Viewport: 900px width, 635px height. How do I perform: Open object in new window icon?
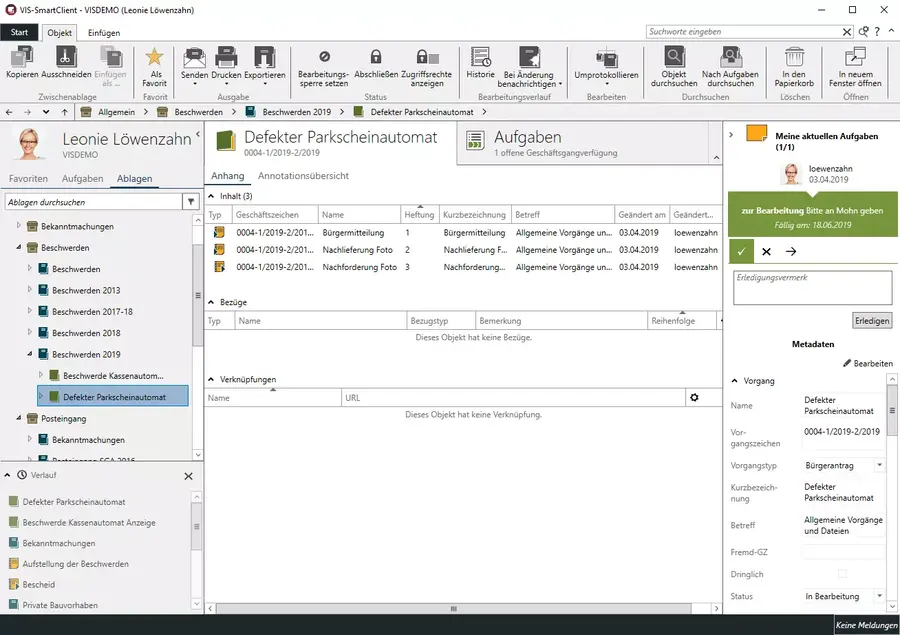(x=855, y=58)
